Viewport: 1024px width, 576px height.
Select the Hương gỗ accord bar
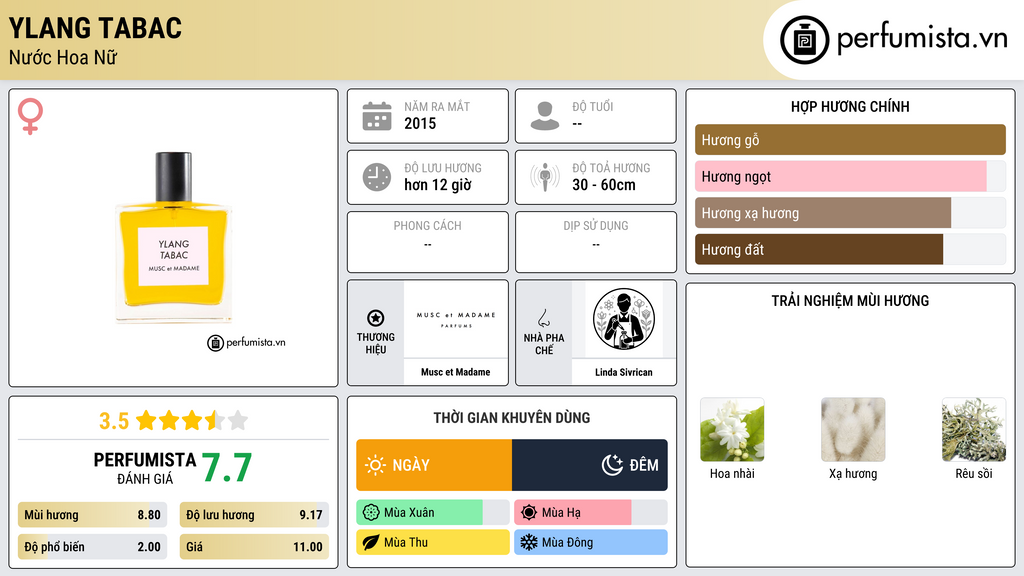(x=850, y=140)
